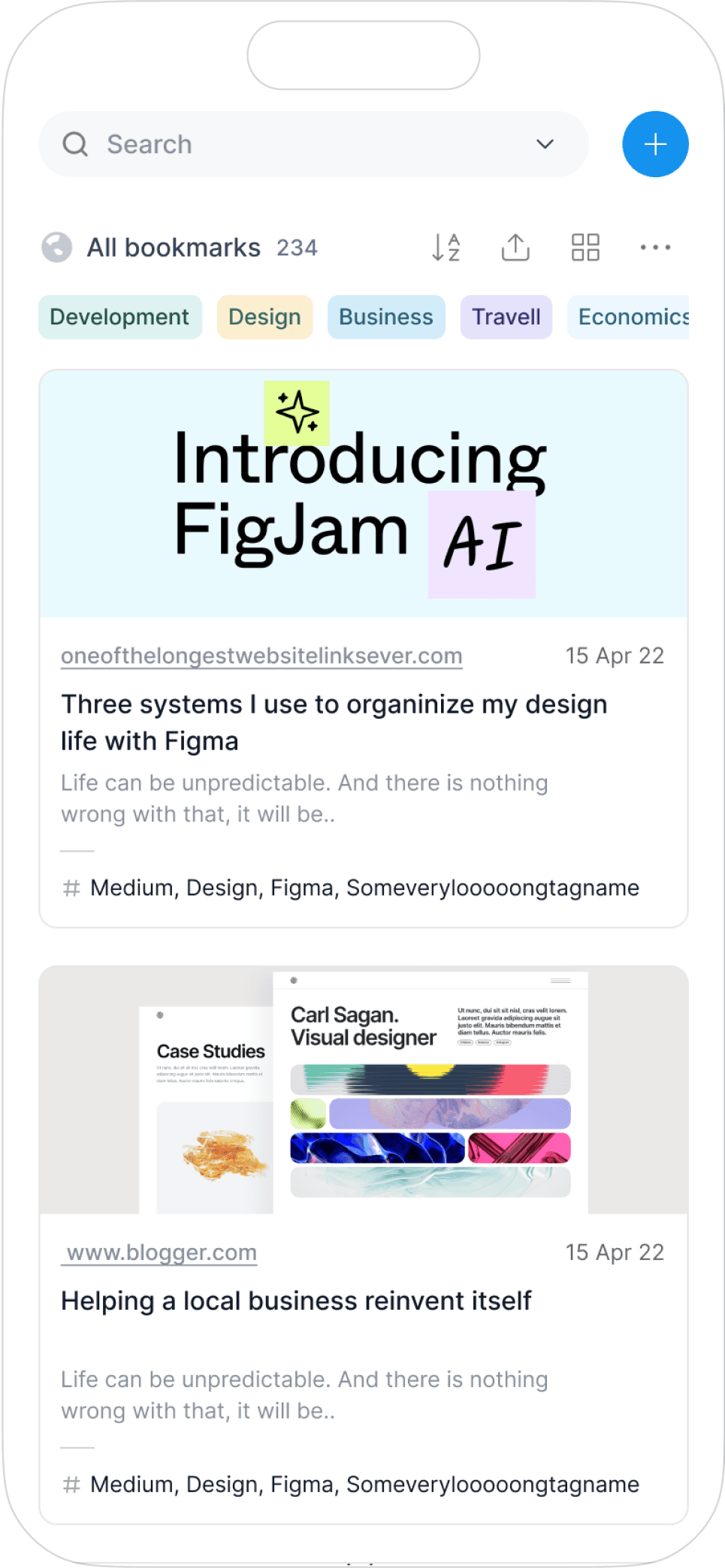Screen dimensions: 725x1568
Task: Click hashtag icon on blogger bookmark card
Action: pyautogui.click(x=71, y=1485)
